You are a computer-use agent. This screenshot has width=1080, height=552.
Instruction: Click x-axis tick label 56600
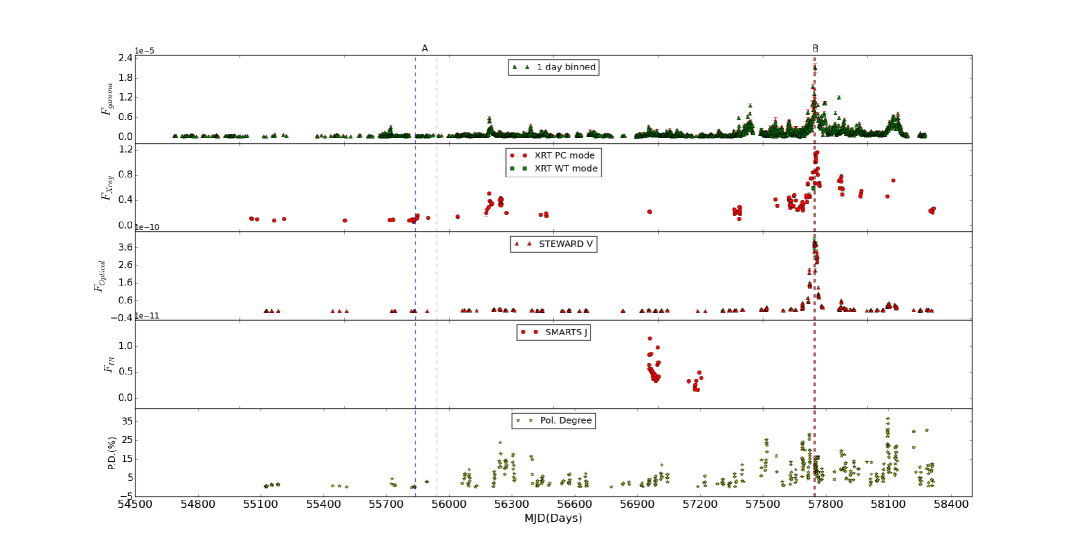coord(574,505)
